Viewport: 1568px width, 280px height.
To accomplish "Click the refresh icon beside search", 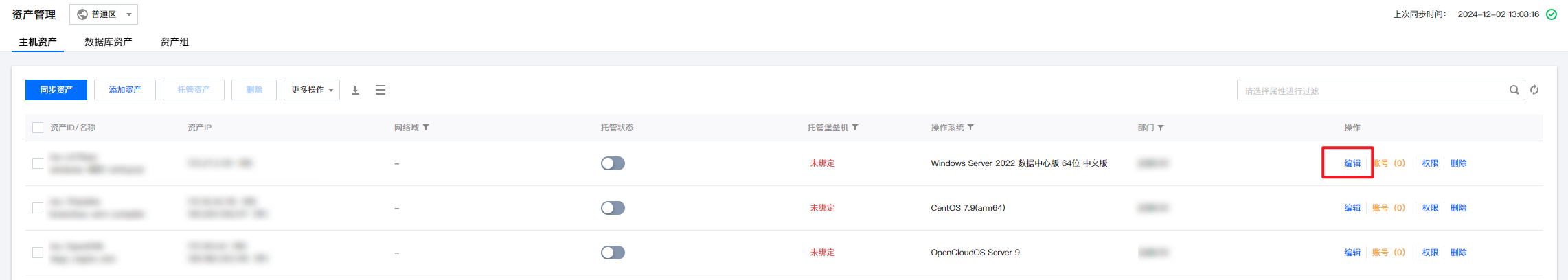I will (1534, 90).
